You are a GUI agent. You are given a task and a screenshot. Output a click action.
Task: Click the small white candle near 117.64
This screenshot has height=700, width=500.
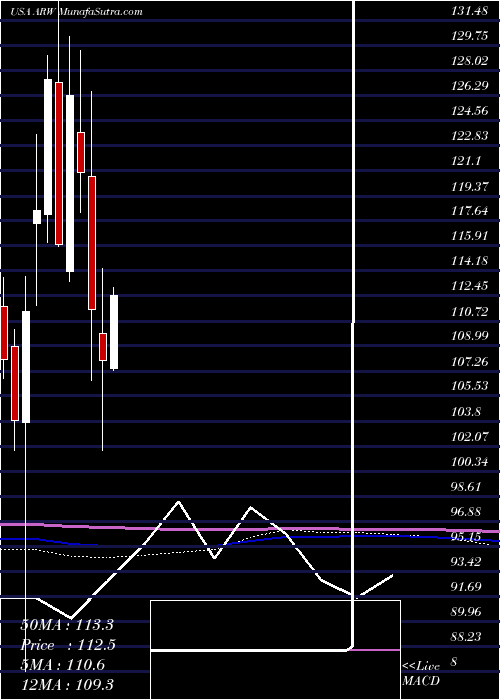pos(37,217)
